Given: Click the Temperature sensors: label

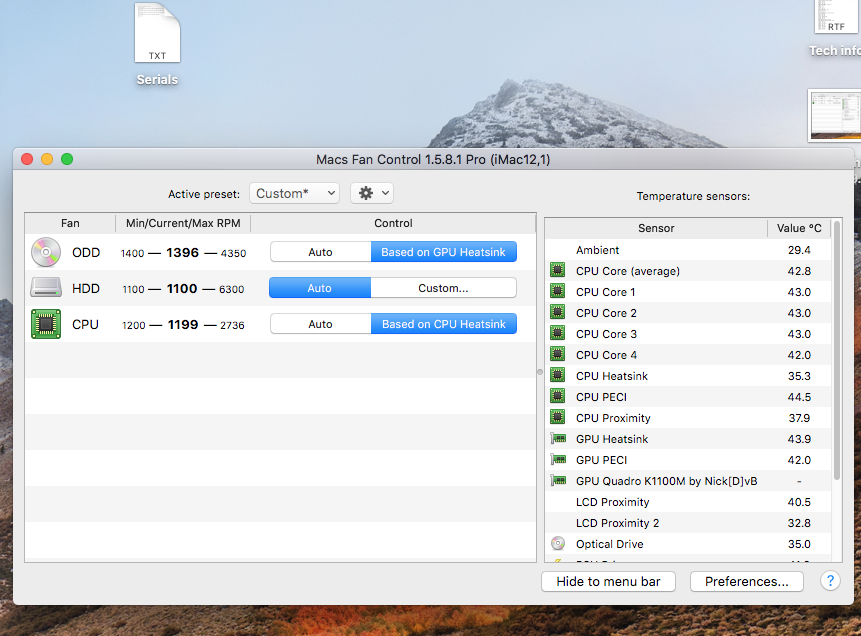Looking at the screenshot, I should pos(693,196).
